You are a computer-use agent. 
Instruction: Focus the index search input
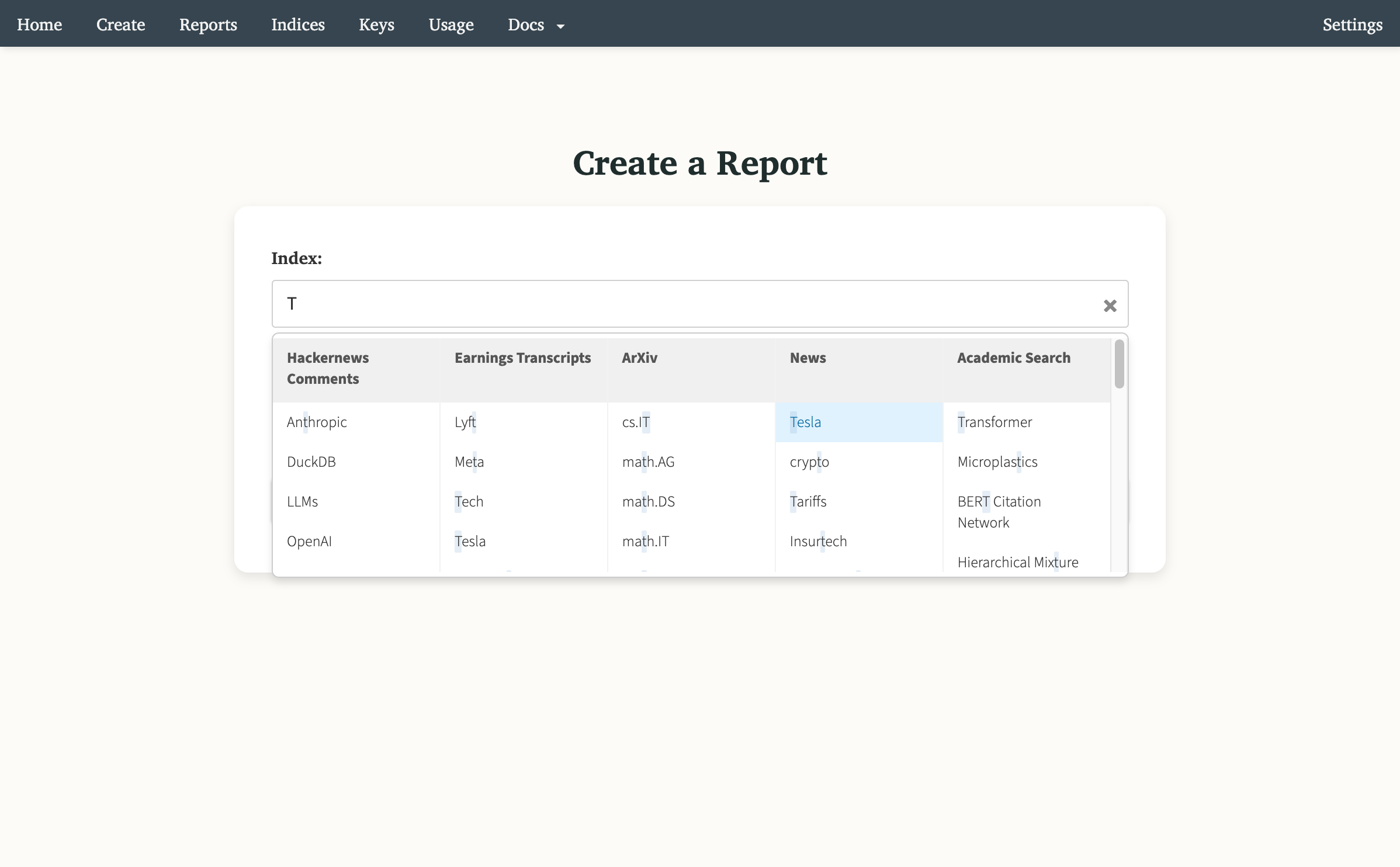pos(643,303)
